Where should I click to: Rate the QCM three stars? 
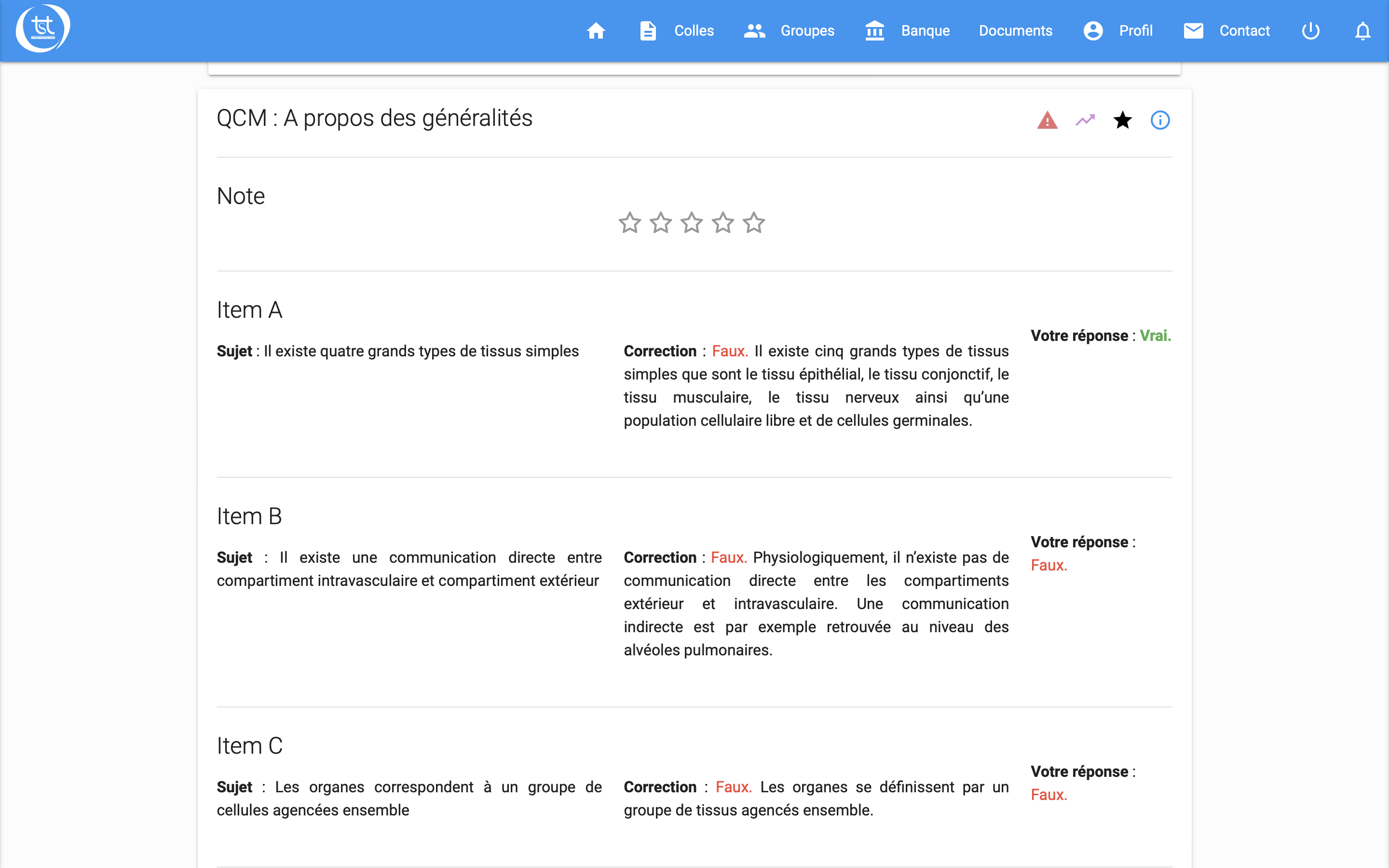[692, 223]
